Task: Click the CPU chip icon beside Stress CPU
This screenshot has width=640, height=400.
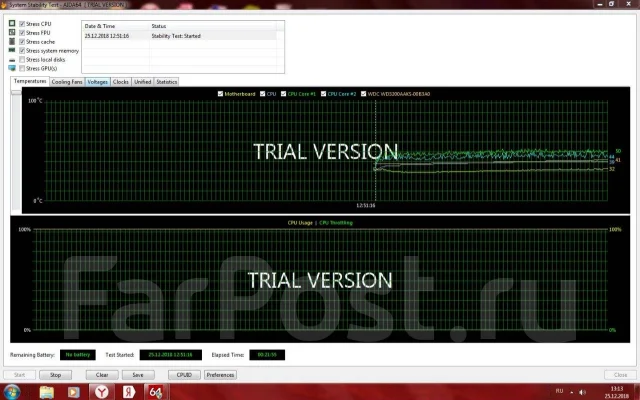Action: point(12,24)
